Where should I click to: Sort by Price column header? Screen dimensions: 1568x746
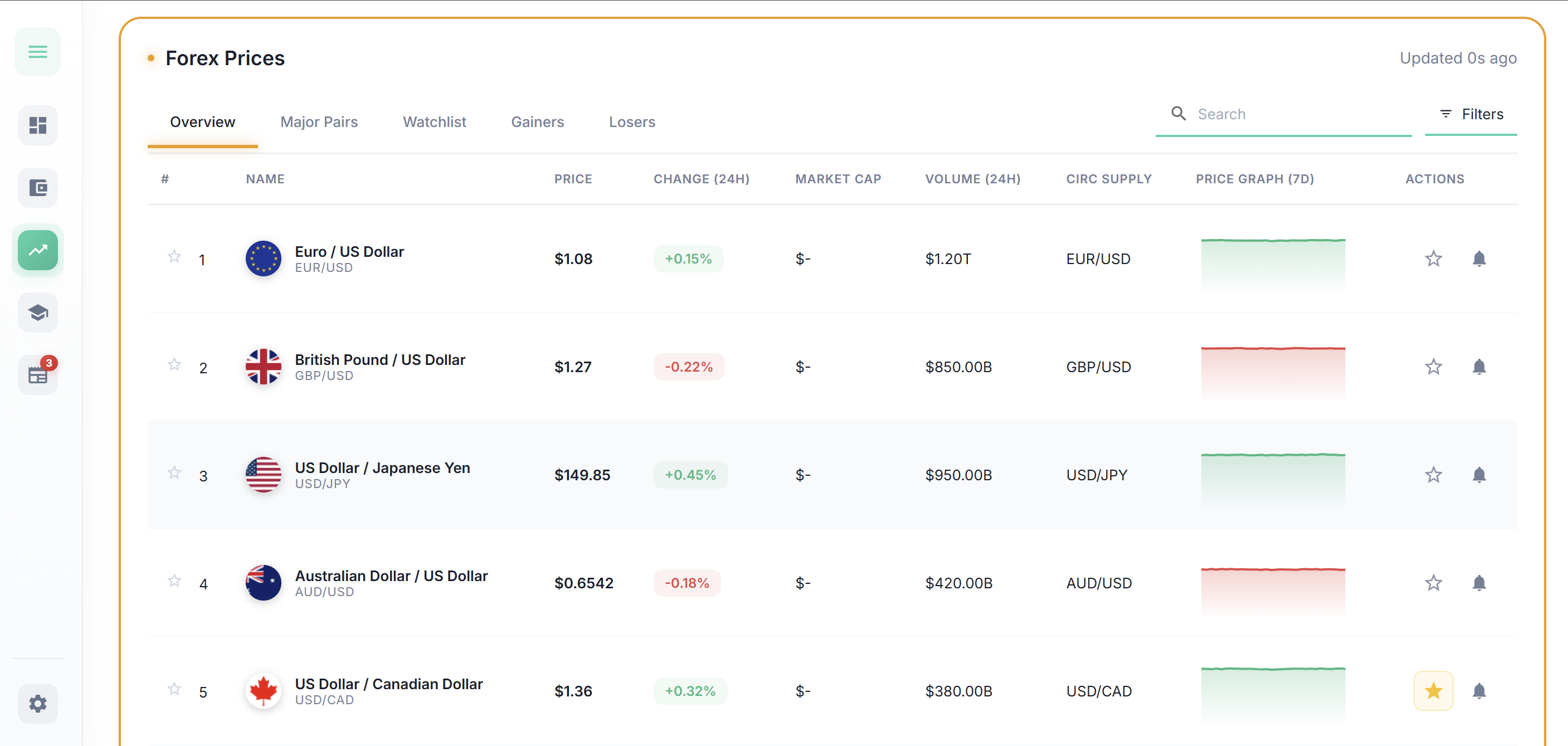(x=573, y=179)
